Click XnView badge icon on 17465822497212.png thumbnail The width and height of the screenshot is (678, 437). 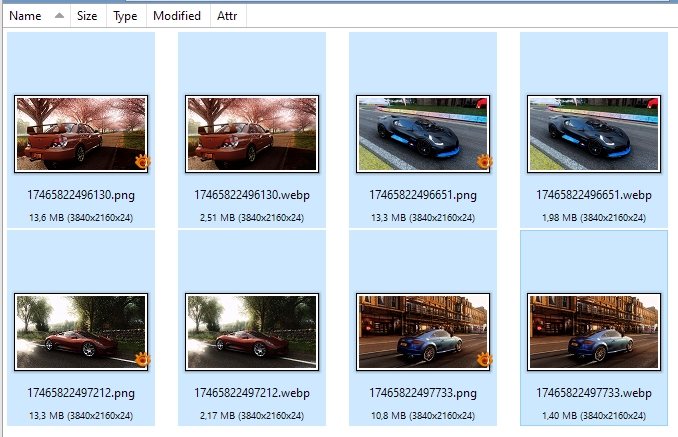(x=143, y=360)
